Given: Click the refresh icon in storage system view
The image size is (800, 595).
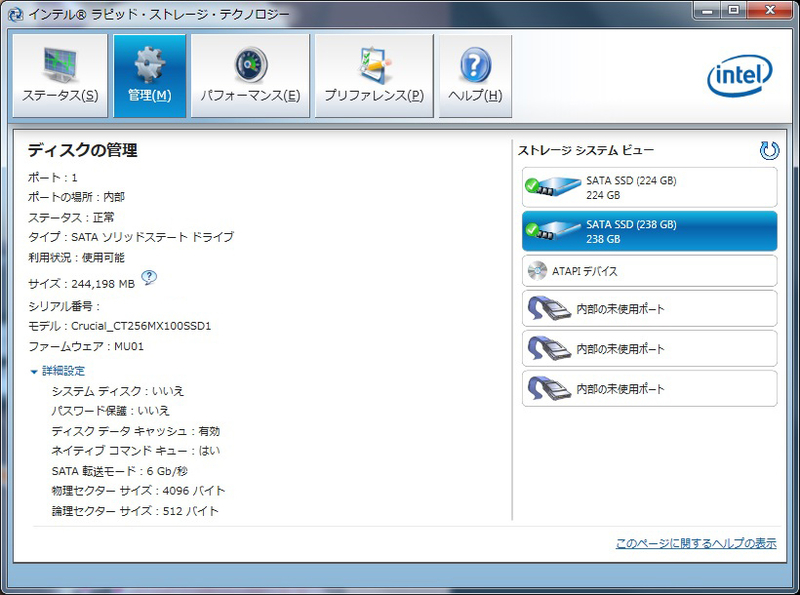Looking at the screenshot, I should pyautogui.click(x=769, y=150).
